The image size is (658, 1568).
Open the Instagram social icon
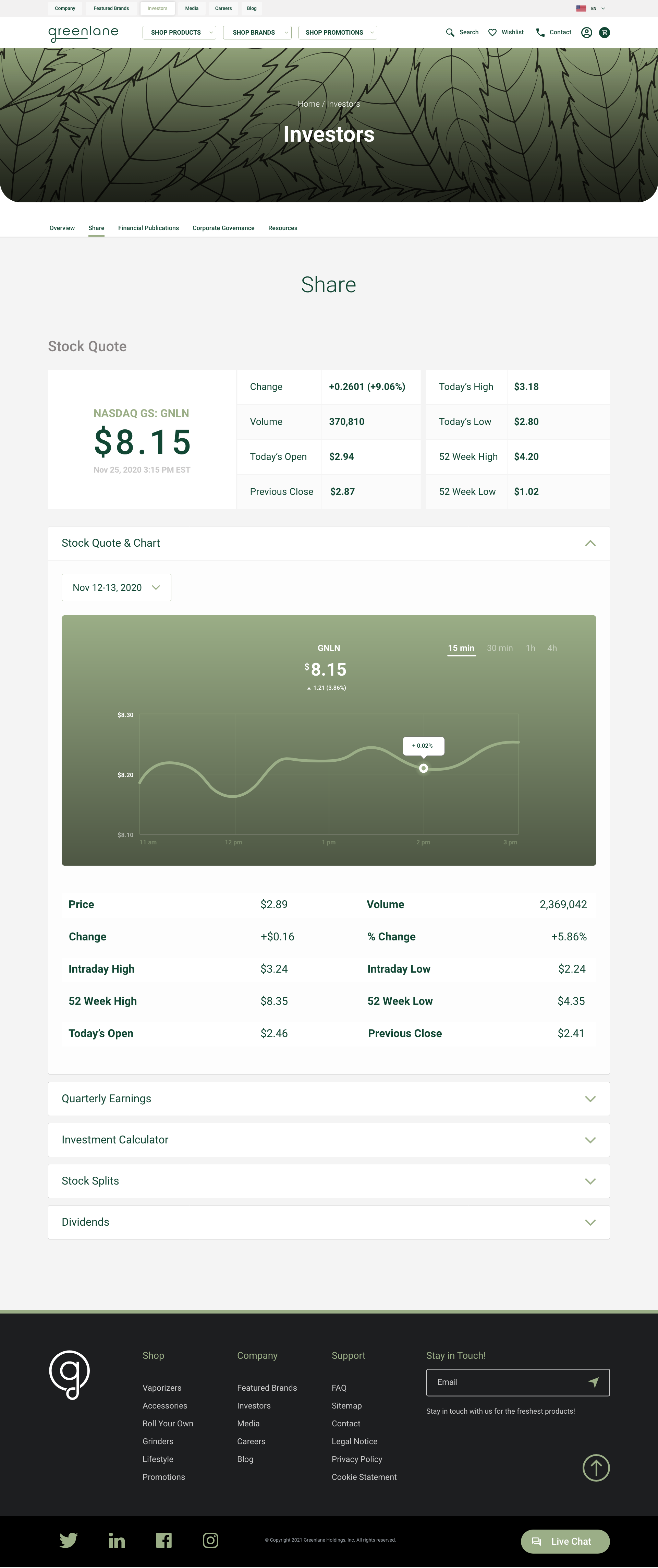210,1541
